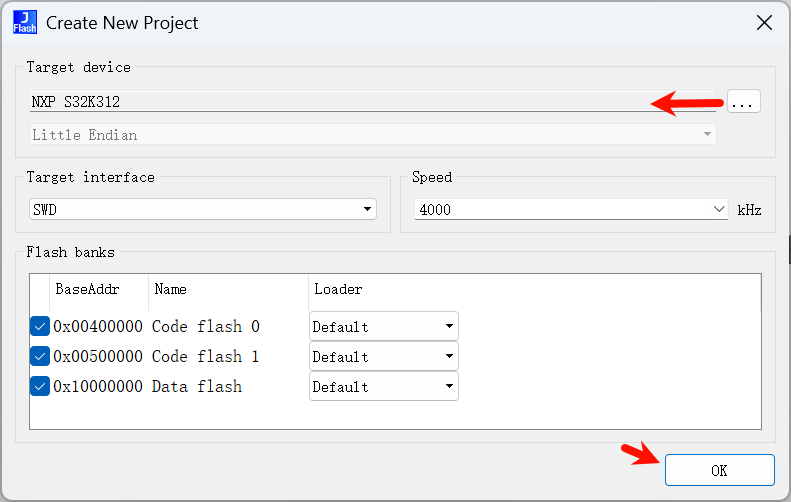The width and height of the screenshot is (791, 502).
Task: Click the 'Data flash' name text
Action: point(197,386)
